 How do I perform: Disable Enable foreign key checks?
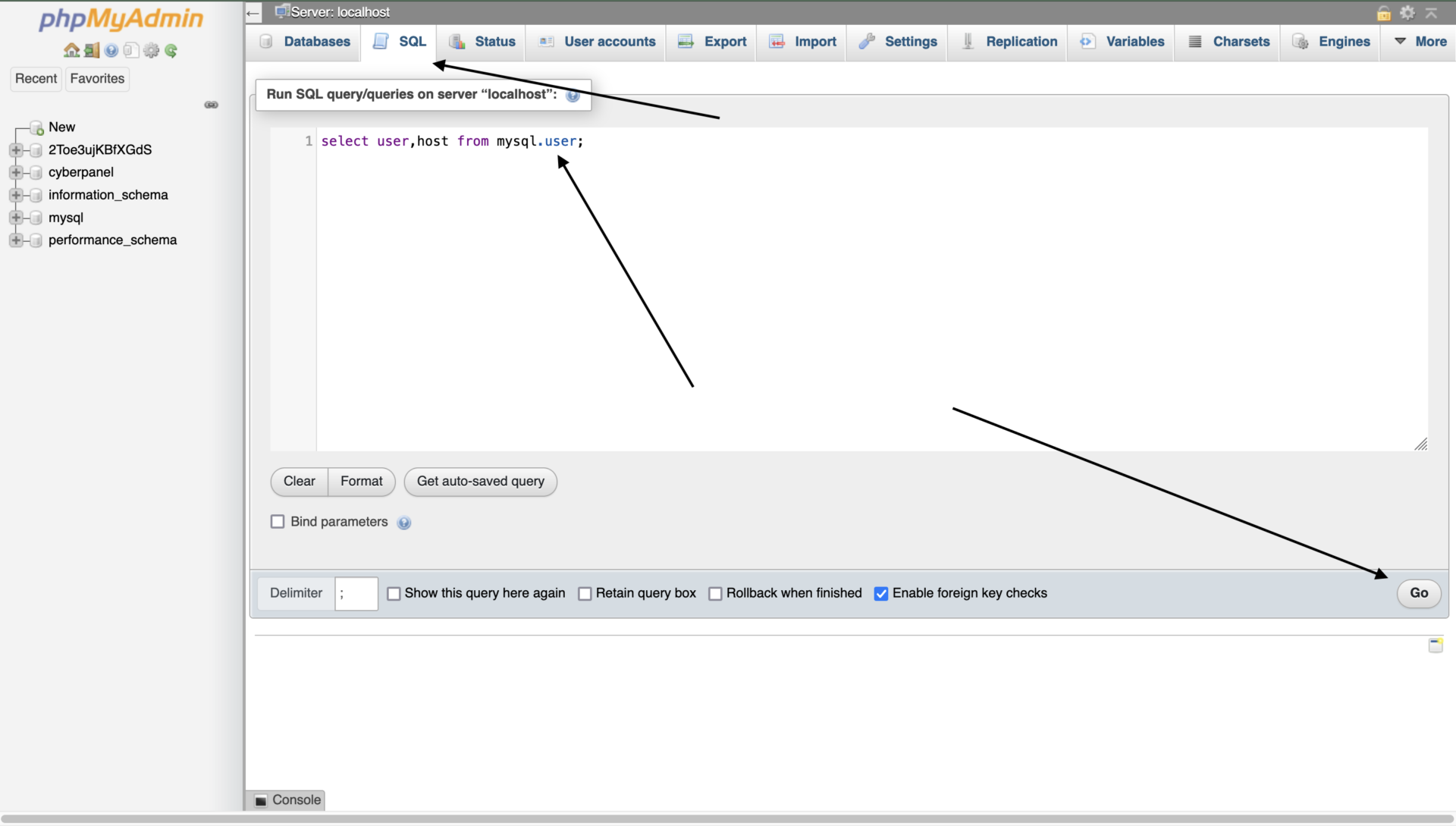tap(881, 594)
